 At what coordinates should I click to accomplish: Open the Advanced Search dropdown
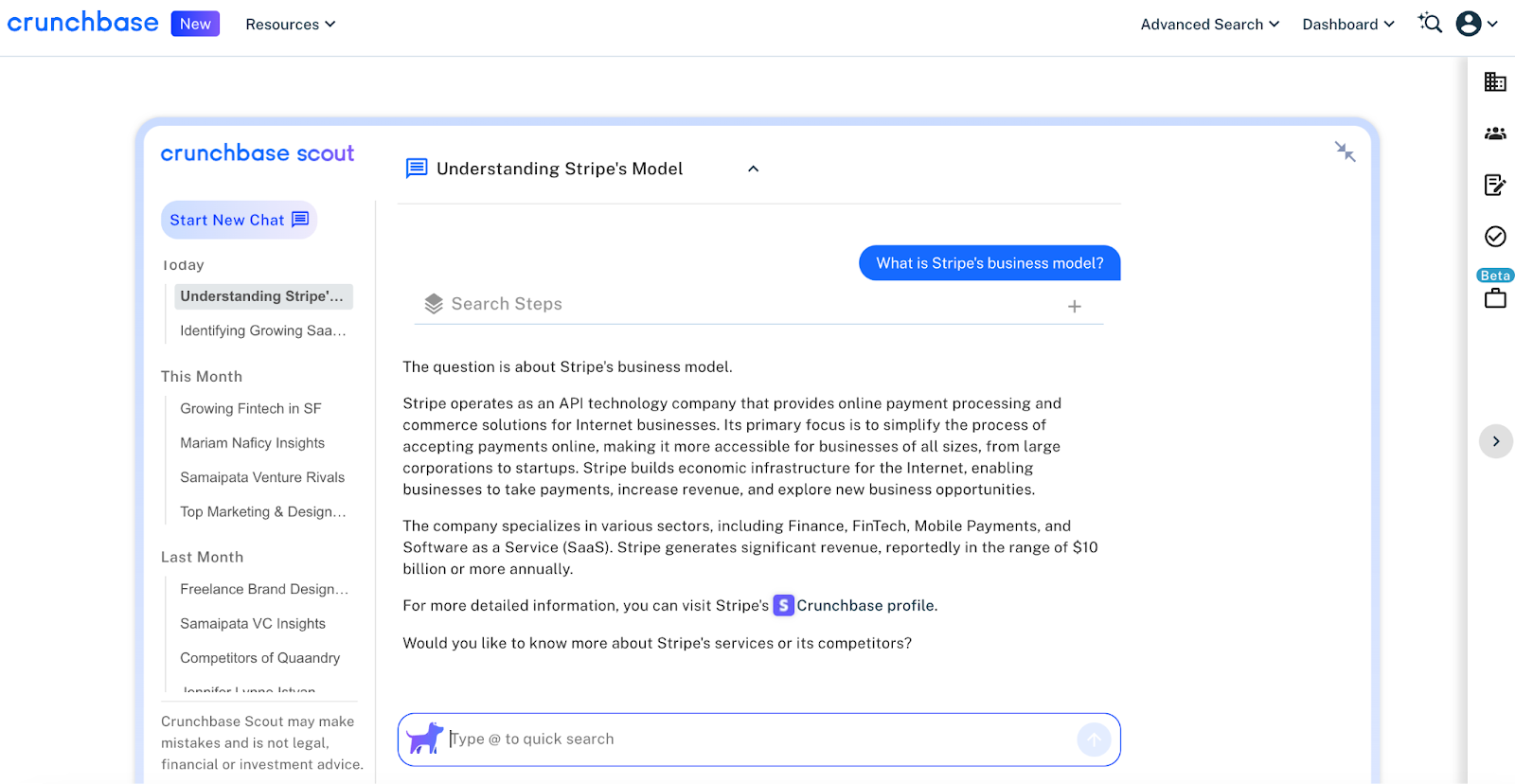pos(1209,25)
